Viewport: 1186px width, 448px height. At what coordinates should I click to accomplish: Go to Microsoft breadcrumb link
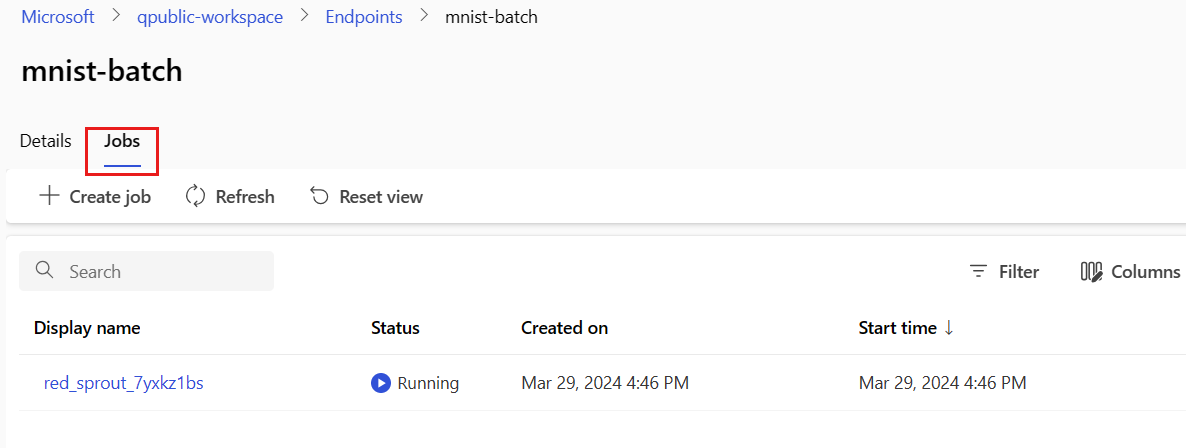click(58, 17)
